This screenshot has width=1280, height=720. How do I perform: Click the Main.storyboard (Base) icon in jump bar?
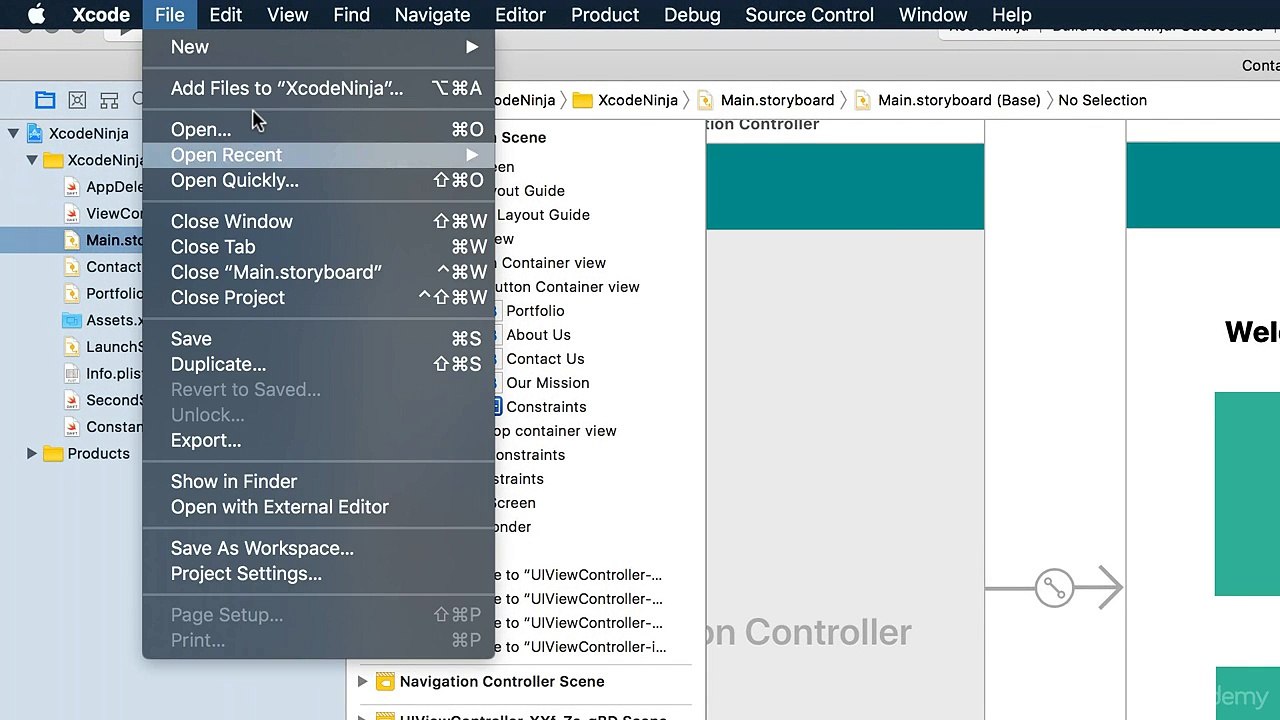pyautogui.click(x=862, y=100)
